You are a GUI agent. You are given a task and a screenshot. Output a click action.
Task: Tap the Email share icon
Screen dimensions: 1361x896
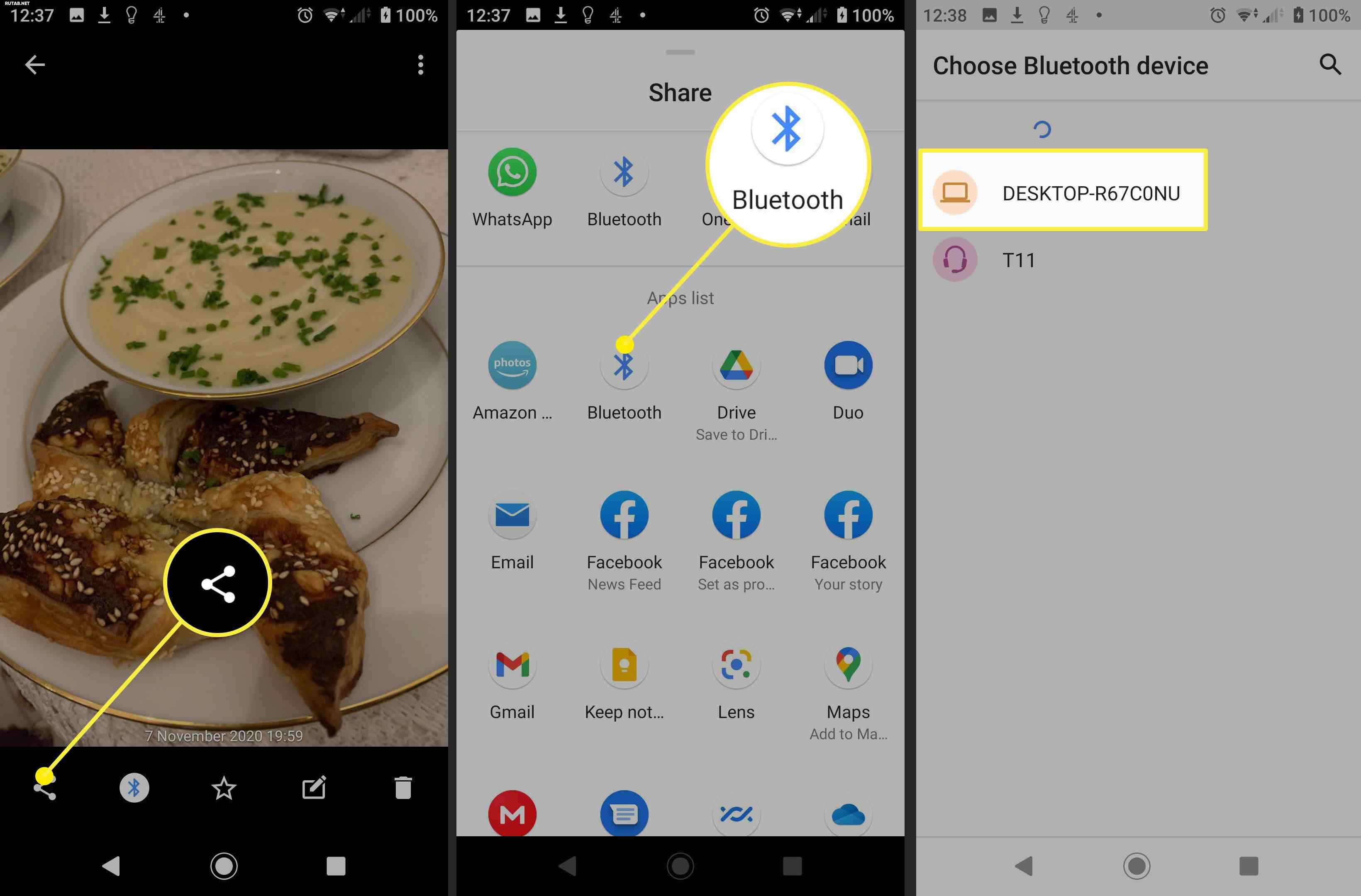(x=511, y=516)
